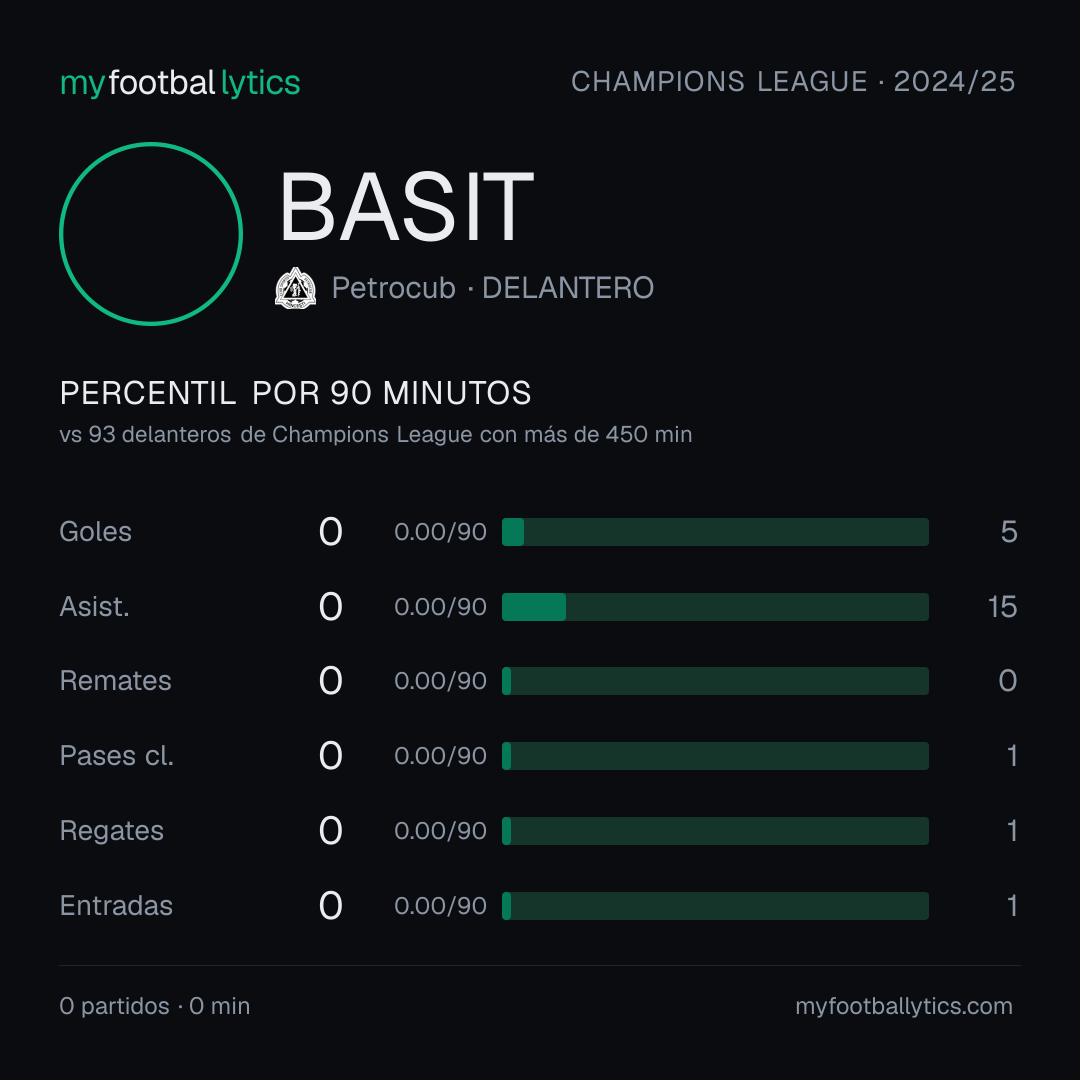Click the empty green player photo circle

[151, 233]
